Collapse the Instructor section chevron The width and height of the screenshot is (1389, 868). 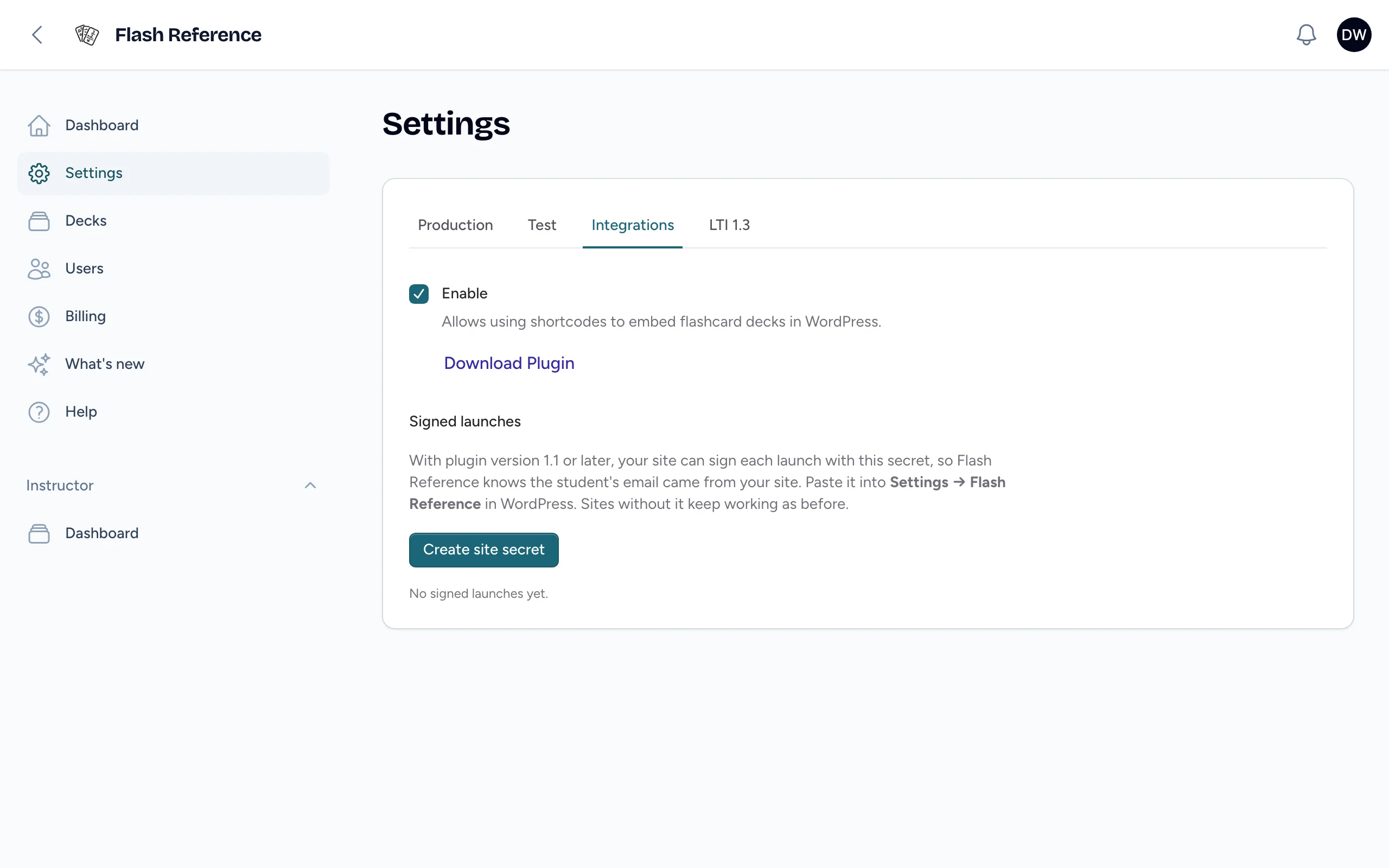click(310, 485)
